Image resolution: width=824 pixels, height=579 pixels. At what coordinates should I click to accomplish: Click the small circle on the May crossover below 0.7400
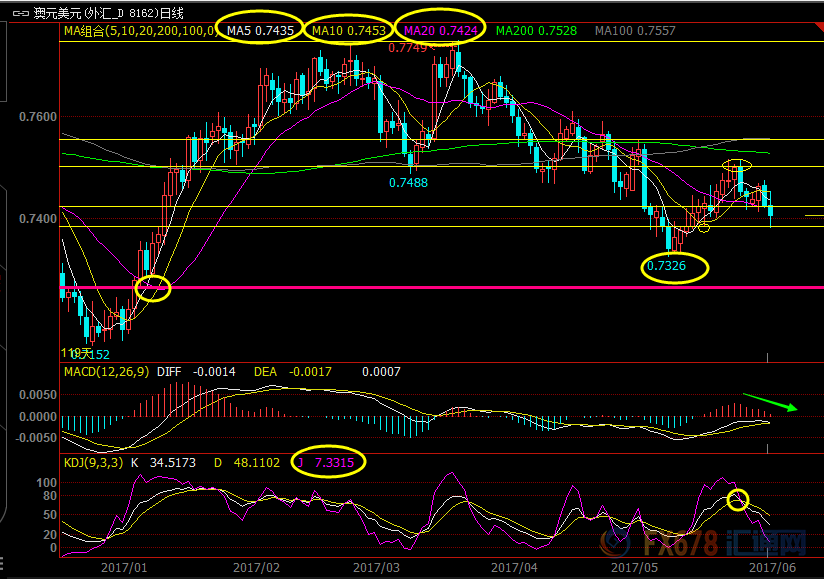click(703, 229)
